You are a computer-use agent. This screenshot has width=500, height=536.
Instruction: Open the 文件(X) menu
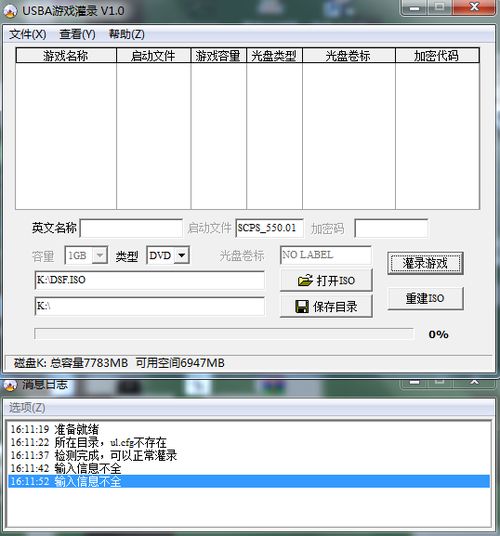tap(27, 34)
